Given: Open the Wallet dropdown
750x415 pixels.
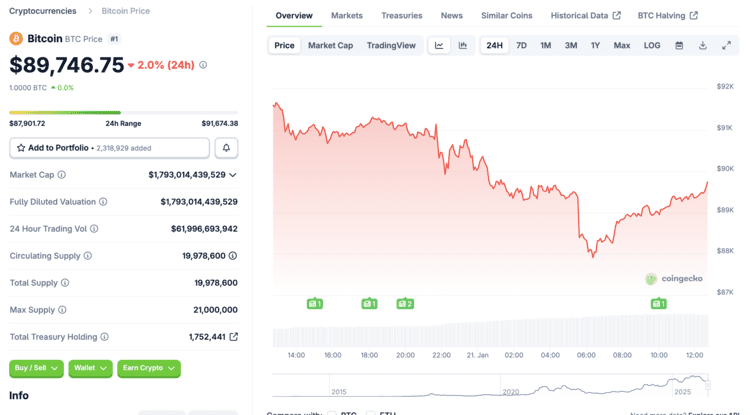Looking at the screenshot, I should point(90,368).
